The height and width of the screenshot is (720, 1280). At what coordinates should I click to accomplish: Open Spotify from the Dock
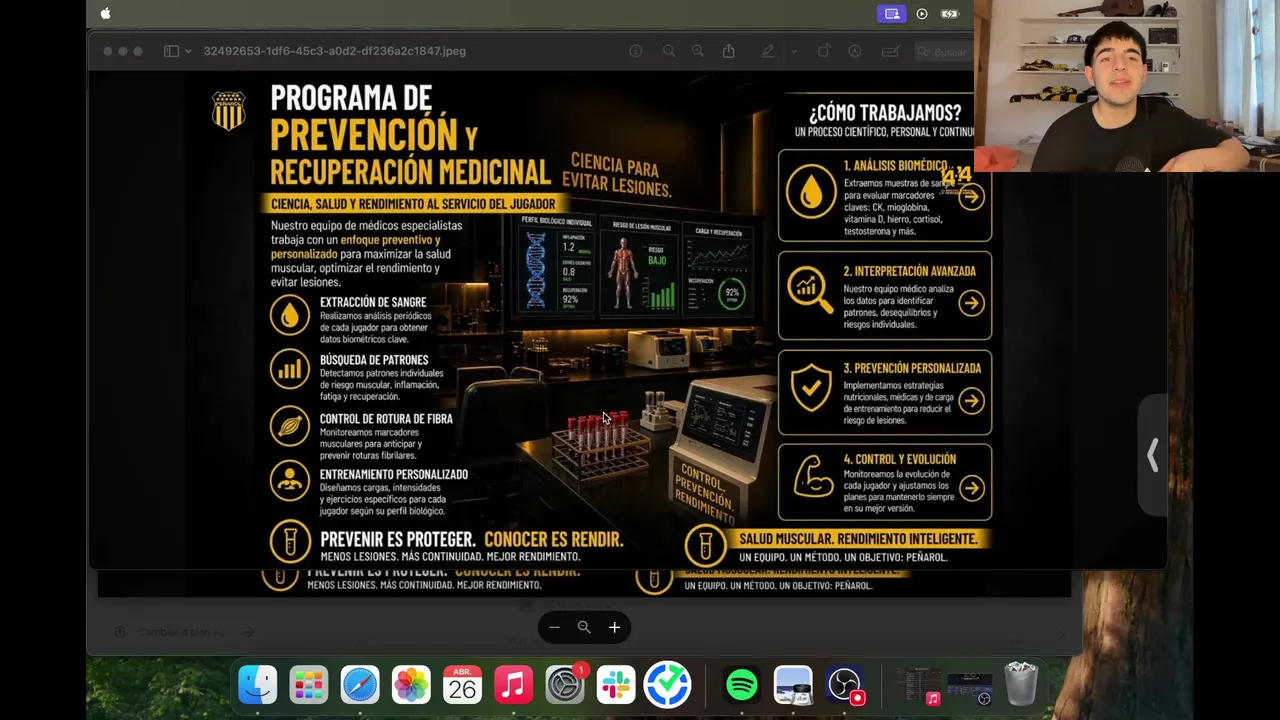tap(742, 685)
